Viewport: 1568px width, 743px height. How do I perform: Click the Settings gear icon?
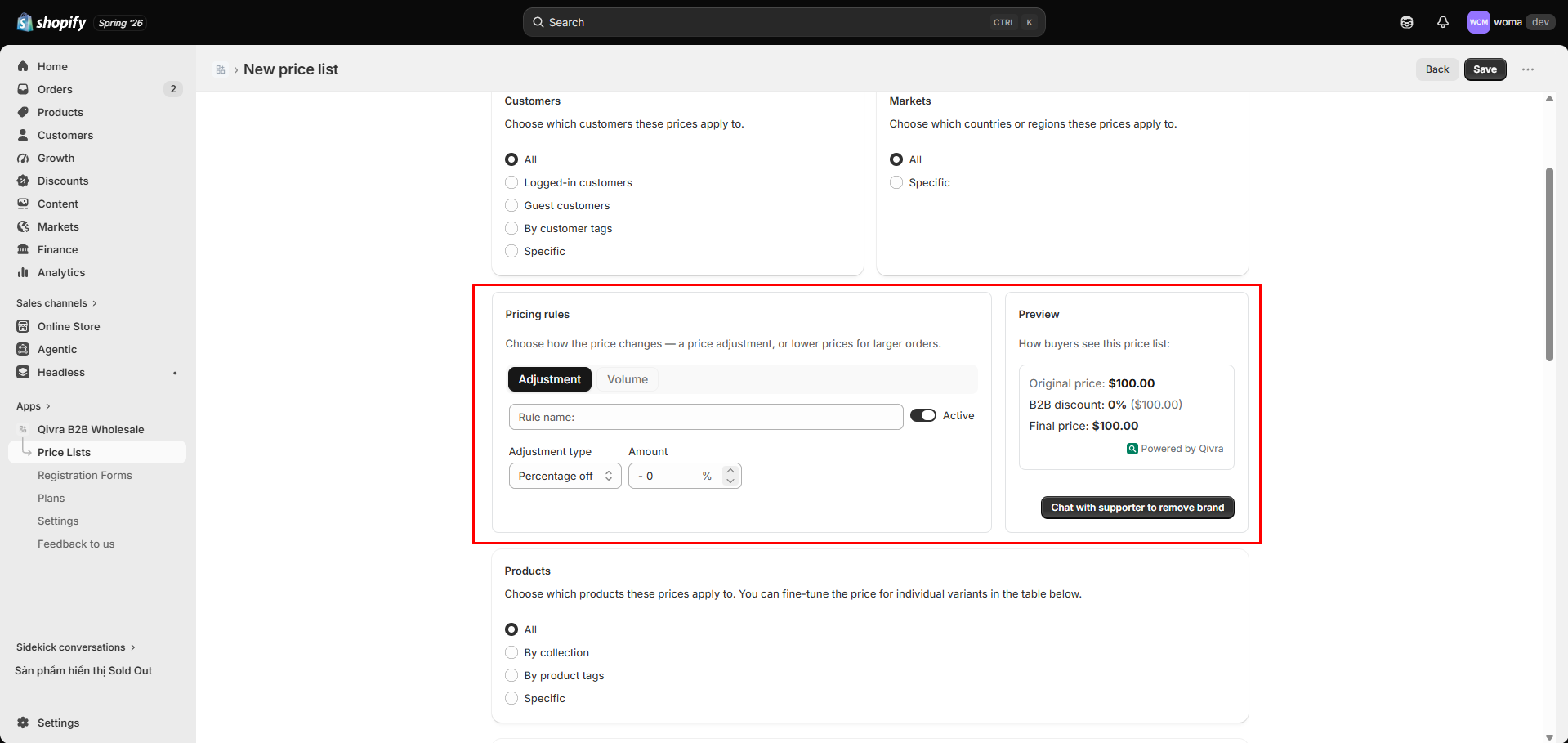pyautogui.click(x=23, y=723)
